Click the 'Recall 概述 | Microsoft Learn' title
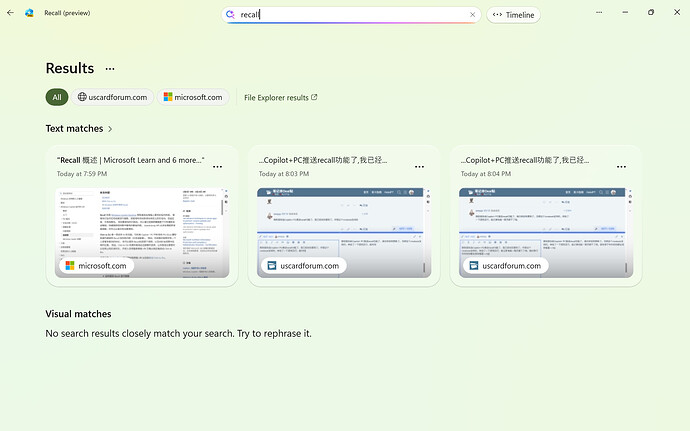This screenshot has height=431, width=690. coord(131,160)
